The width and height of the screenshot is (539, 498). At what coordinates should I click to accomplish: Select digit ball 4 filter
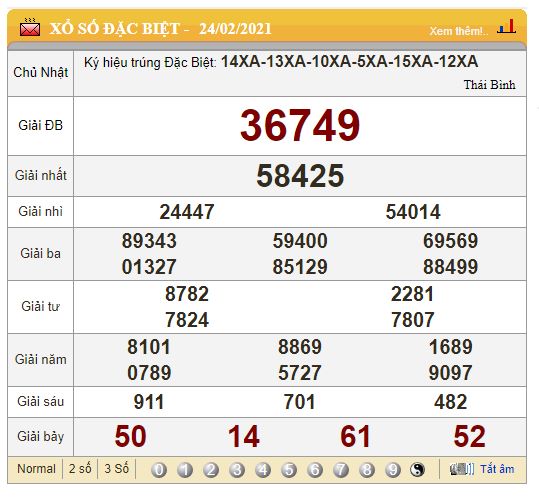(263, 470)
